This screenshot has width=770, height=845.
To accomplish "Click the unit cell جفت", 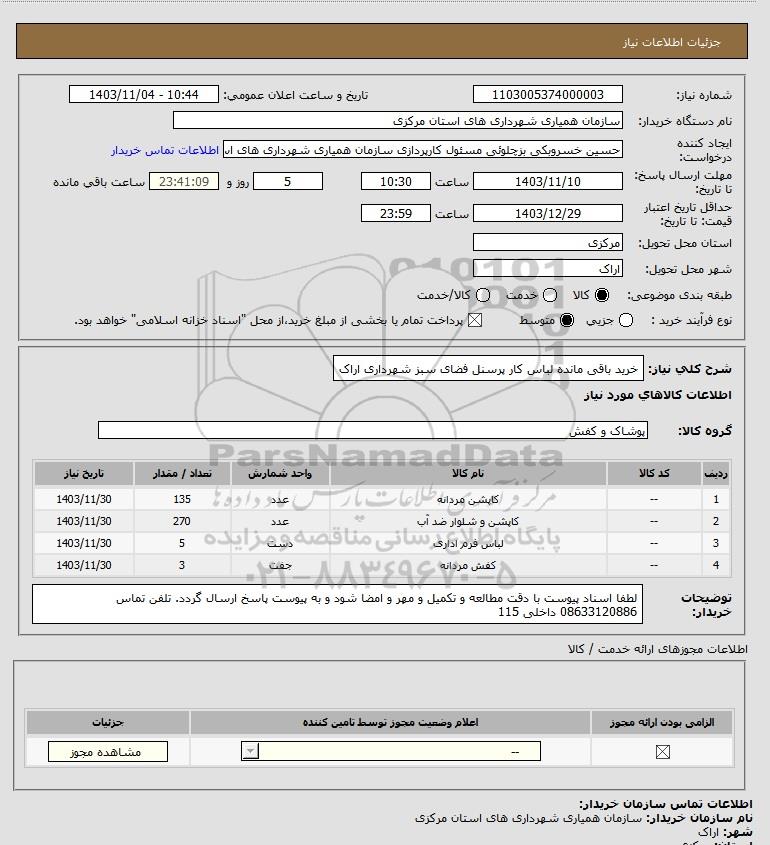I will [x=280, y=565].
